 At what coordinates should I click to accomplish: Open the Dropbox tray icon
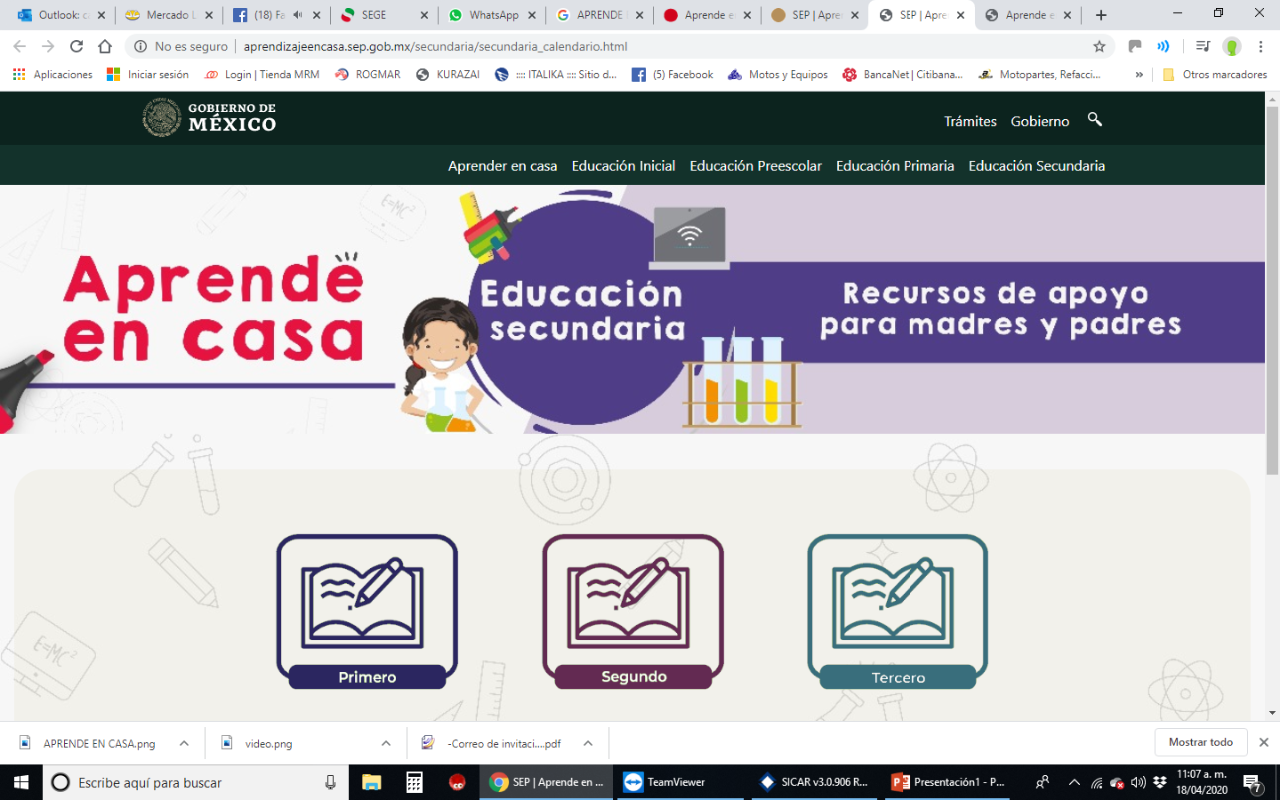[x=1159, y=782]
